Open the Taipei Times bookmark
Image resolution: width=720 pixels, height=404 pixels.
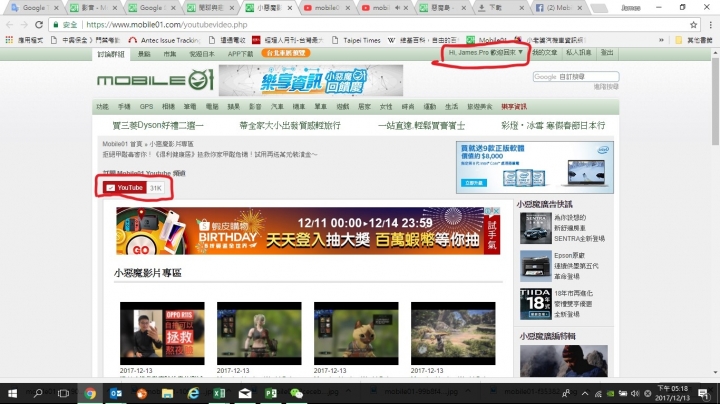[x=356, y=40]
